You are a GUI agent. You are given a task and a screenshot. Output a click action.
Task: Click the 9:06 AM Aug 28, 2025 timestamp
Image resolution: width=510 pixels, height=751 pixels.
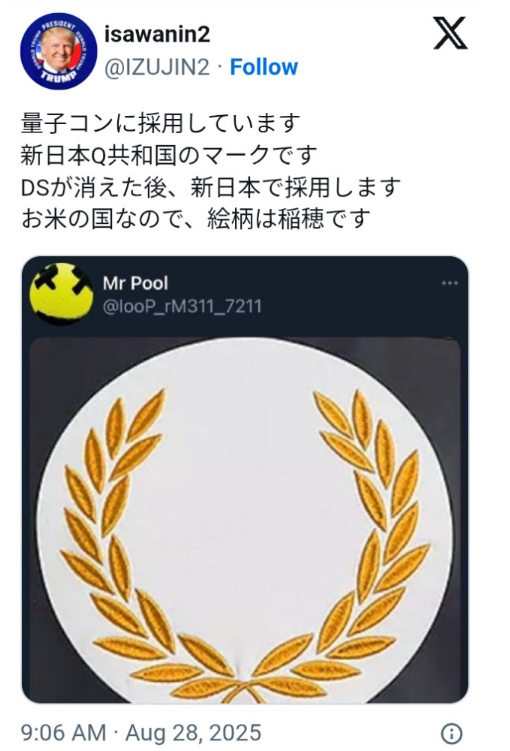coord(141,733)
